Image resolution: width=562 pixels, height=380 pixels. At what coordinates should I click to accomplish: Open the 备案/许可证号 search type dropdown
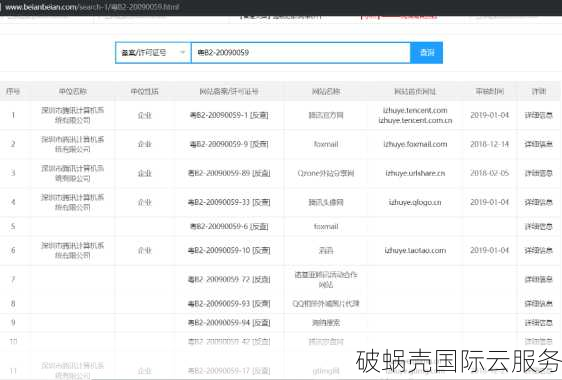tap(153, 53)
